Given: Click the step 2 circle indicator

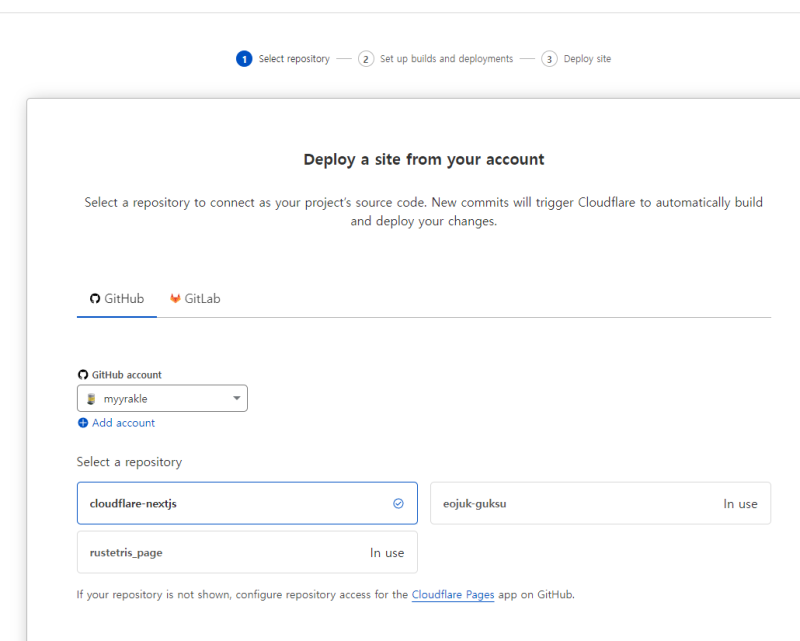Looking at the screenshot, I should pyautogui.click(x=366, y=59).
